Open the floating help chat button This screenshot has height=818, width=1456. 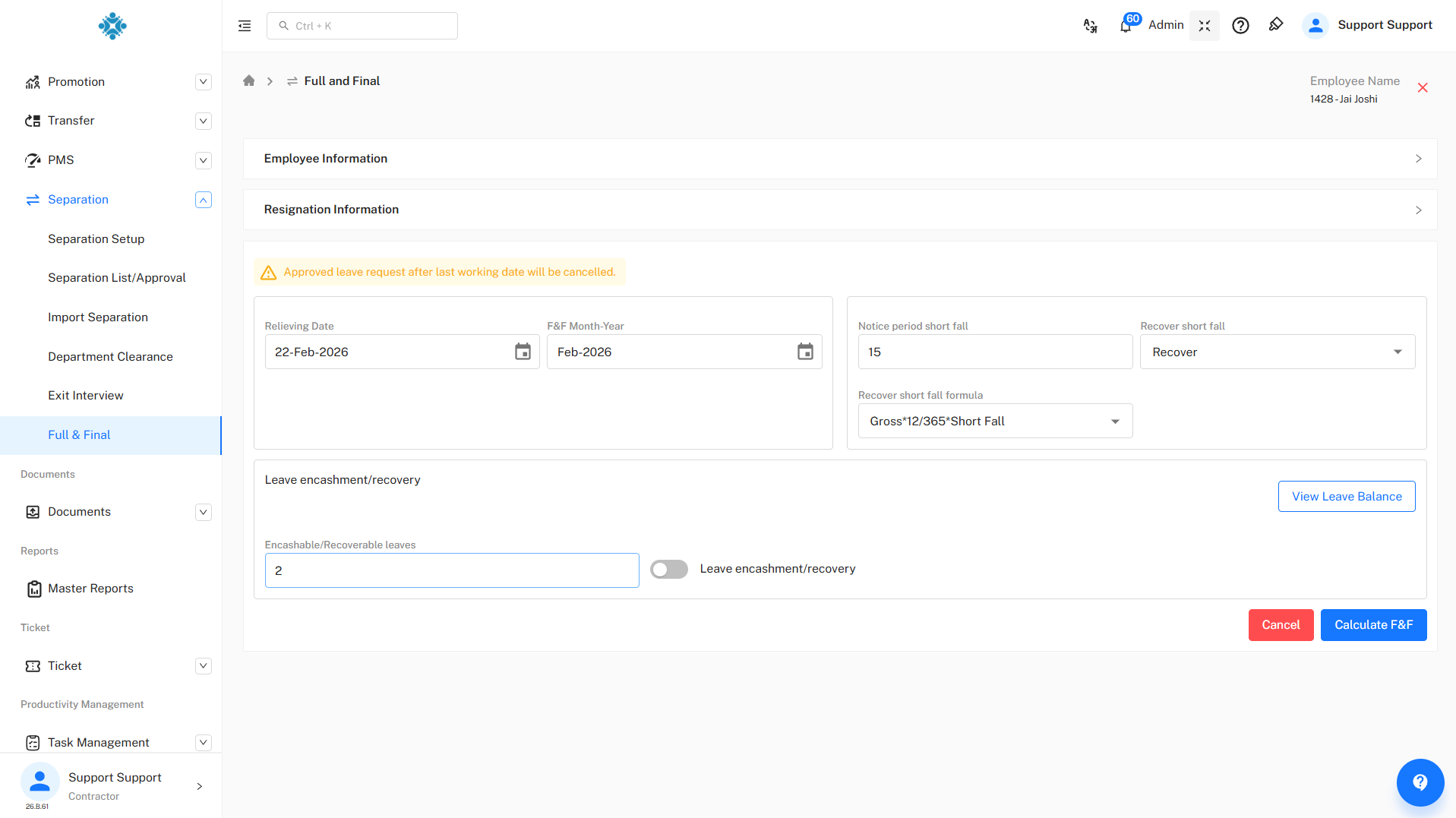click(x=1420, y=782)
